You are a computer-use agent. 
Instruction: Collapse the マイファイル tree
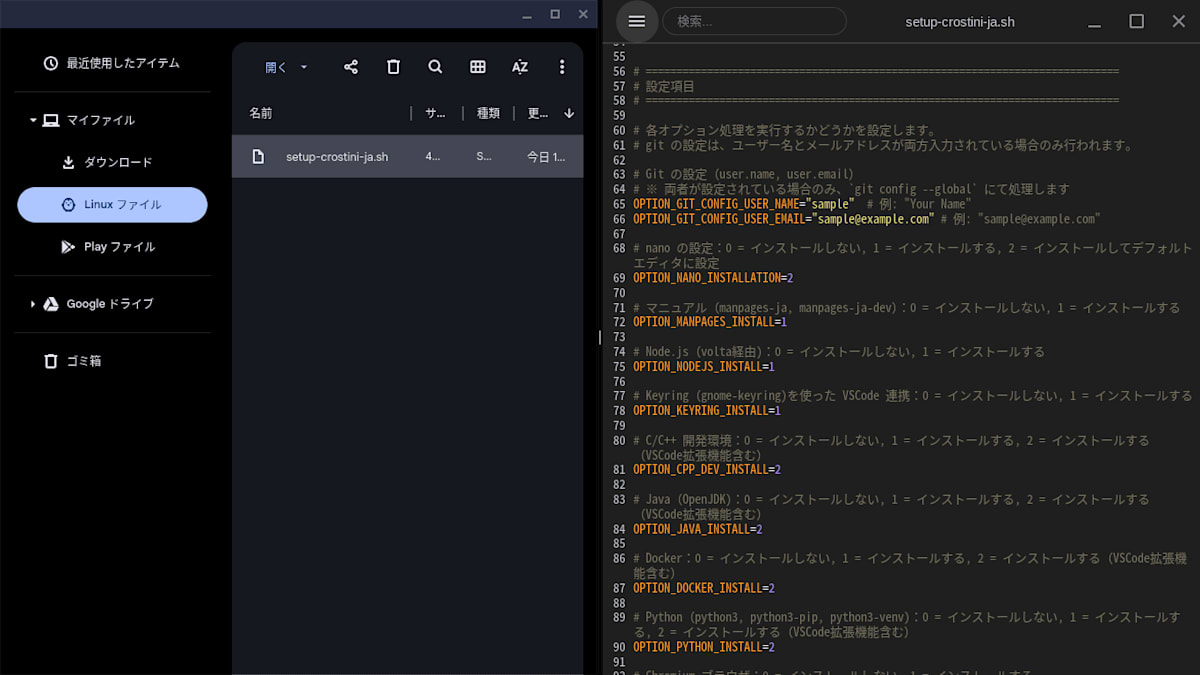coord(32,120)
